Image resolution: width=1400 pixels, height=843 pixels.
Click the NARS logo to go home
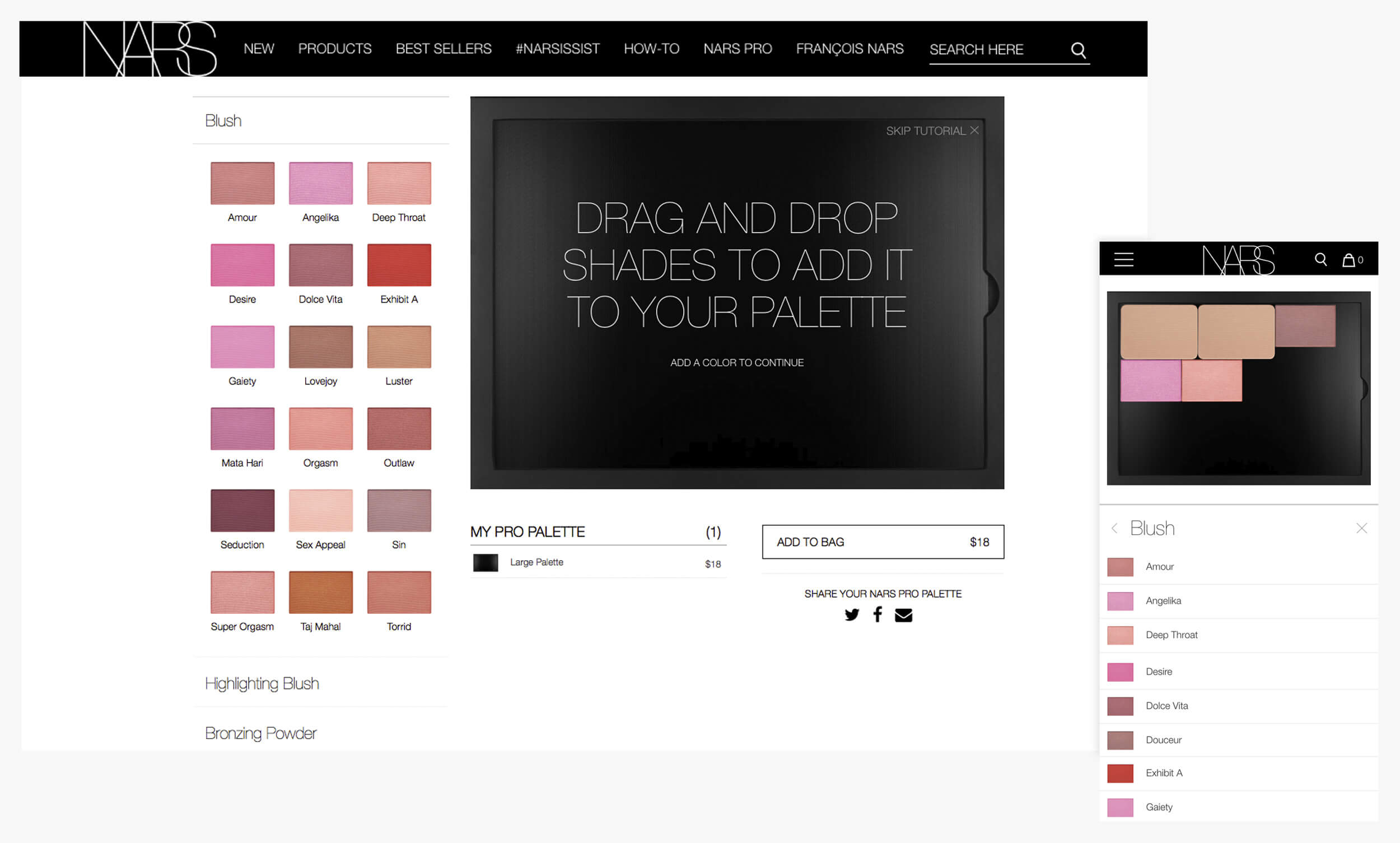click(149, 48)
